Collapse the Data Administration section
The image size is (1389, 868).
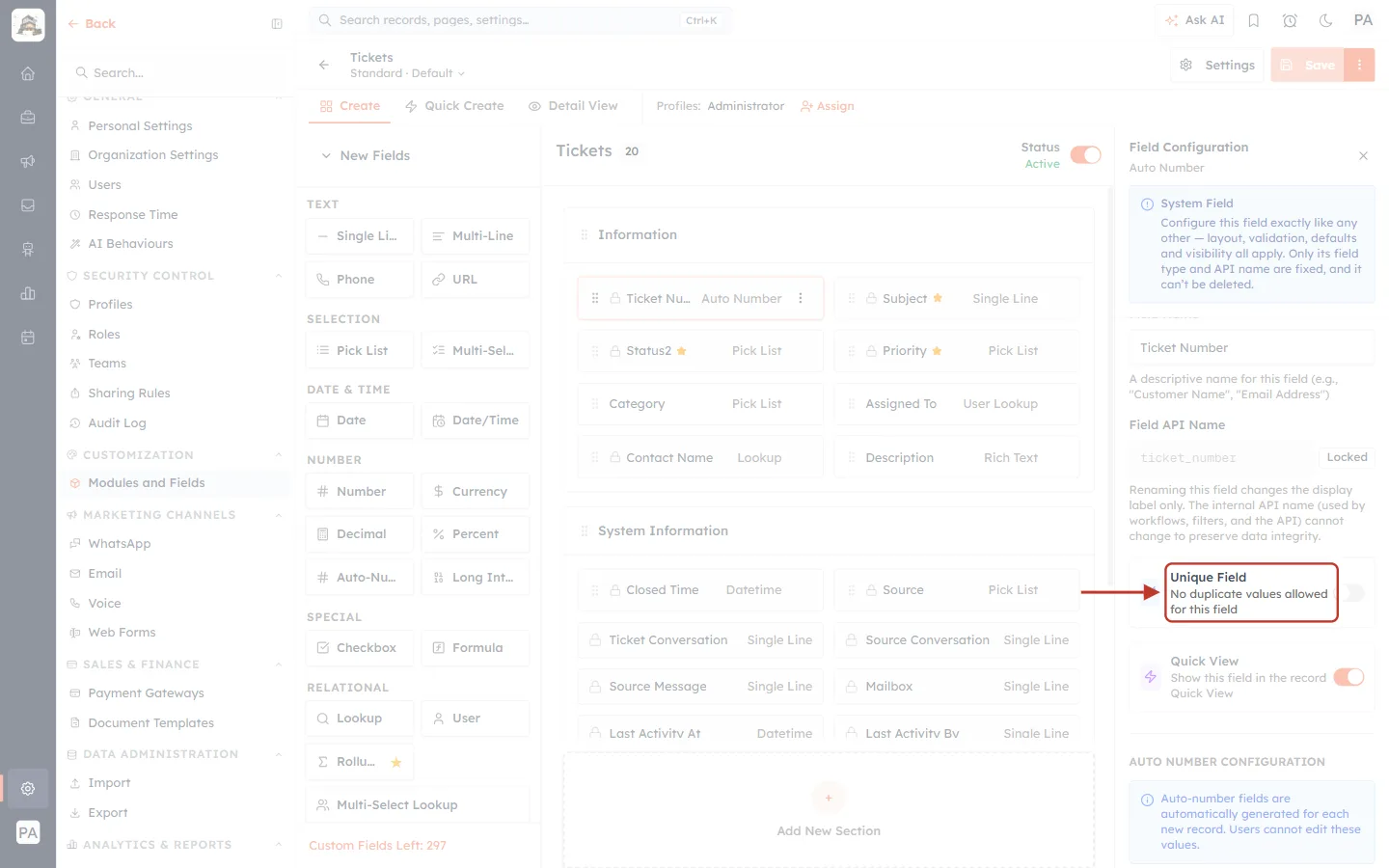(x=279, y=754)
